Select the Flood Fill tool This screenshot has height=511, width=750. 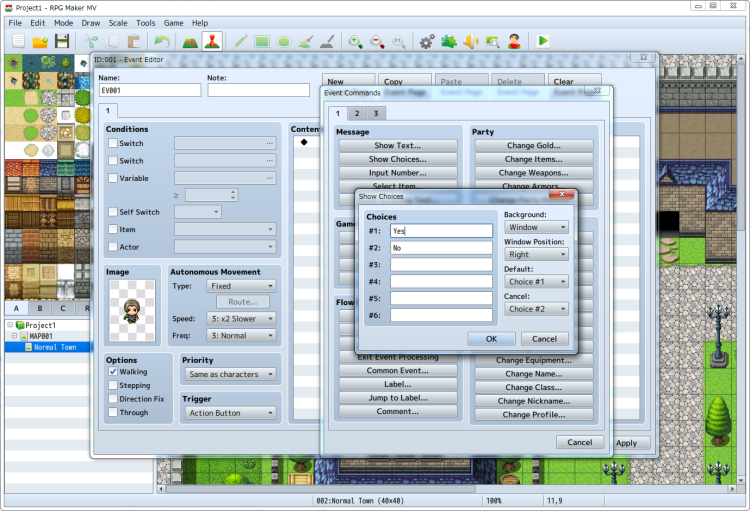[x=306, y=41]
